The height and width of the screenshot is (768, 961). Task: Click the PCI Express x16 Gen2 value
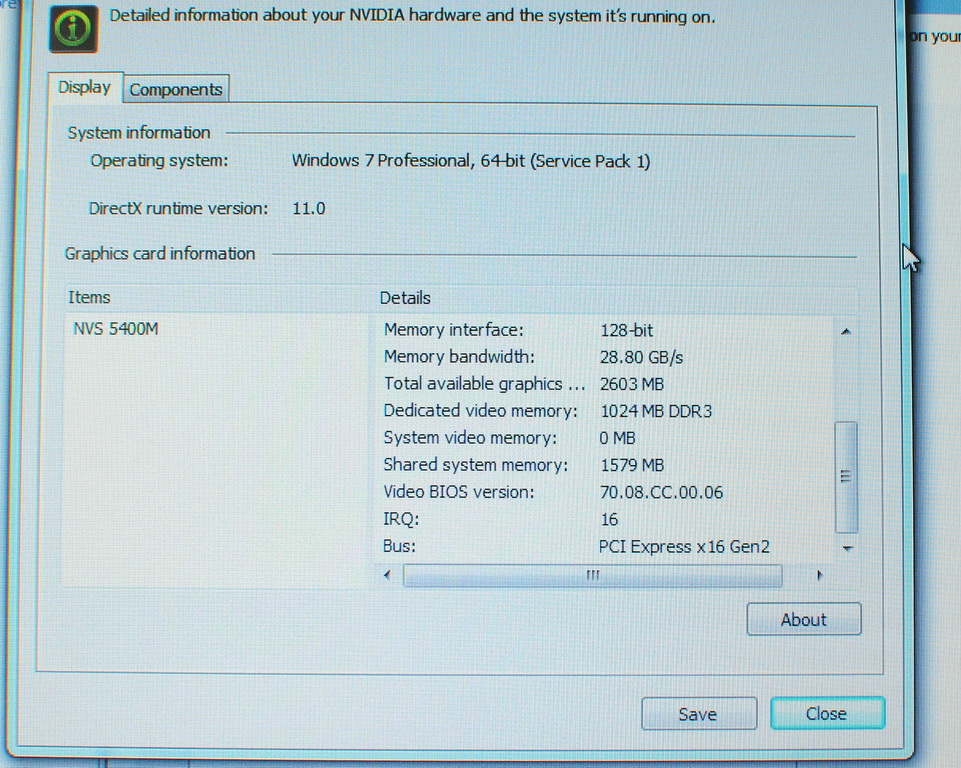tap(684, 547)
